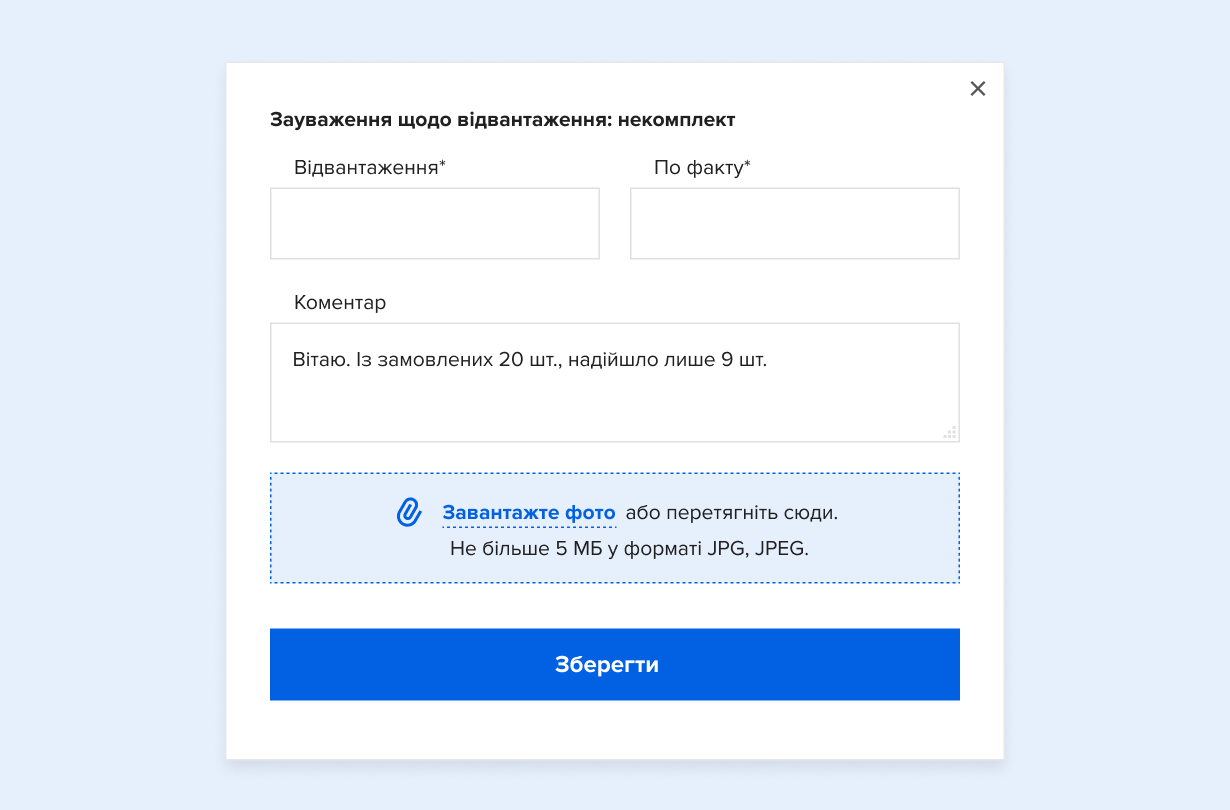Click the paperclip attachment icon
The image size is (1230, 810).
409,512
